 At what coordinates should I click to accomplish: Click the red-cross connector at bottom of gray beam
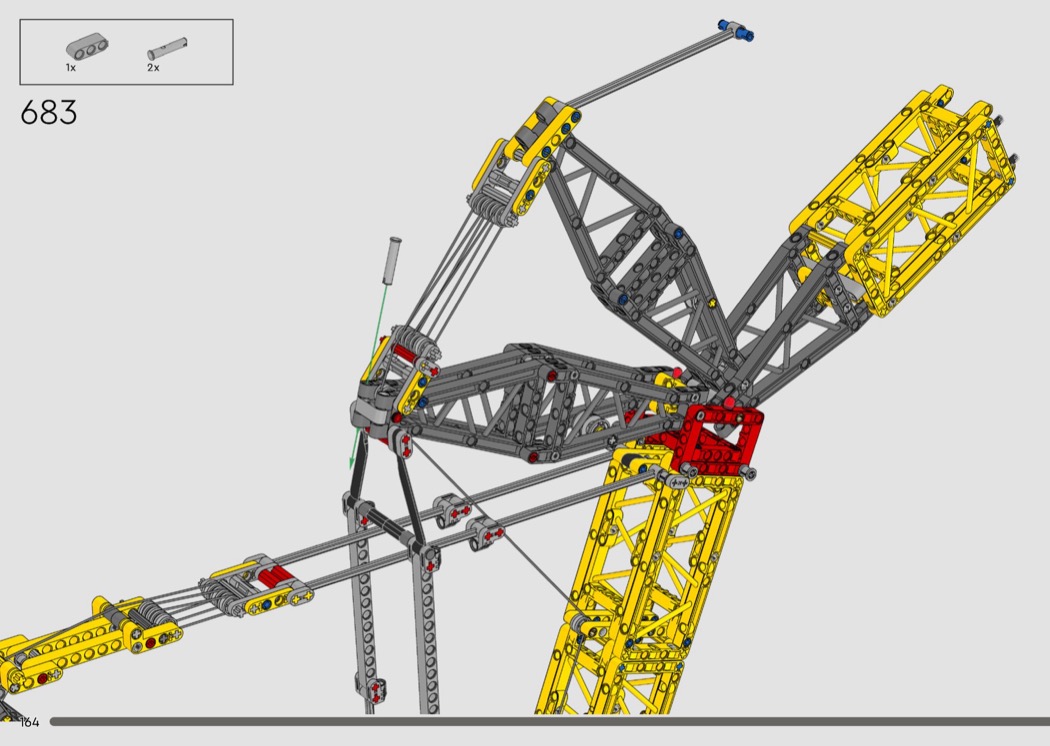click(x=375, y=690)
